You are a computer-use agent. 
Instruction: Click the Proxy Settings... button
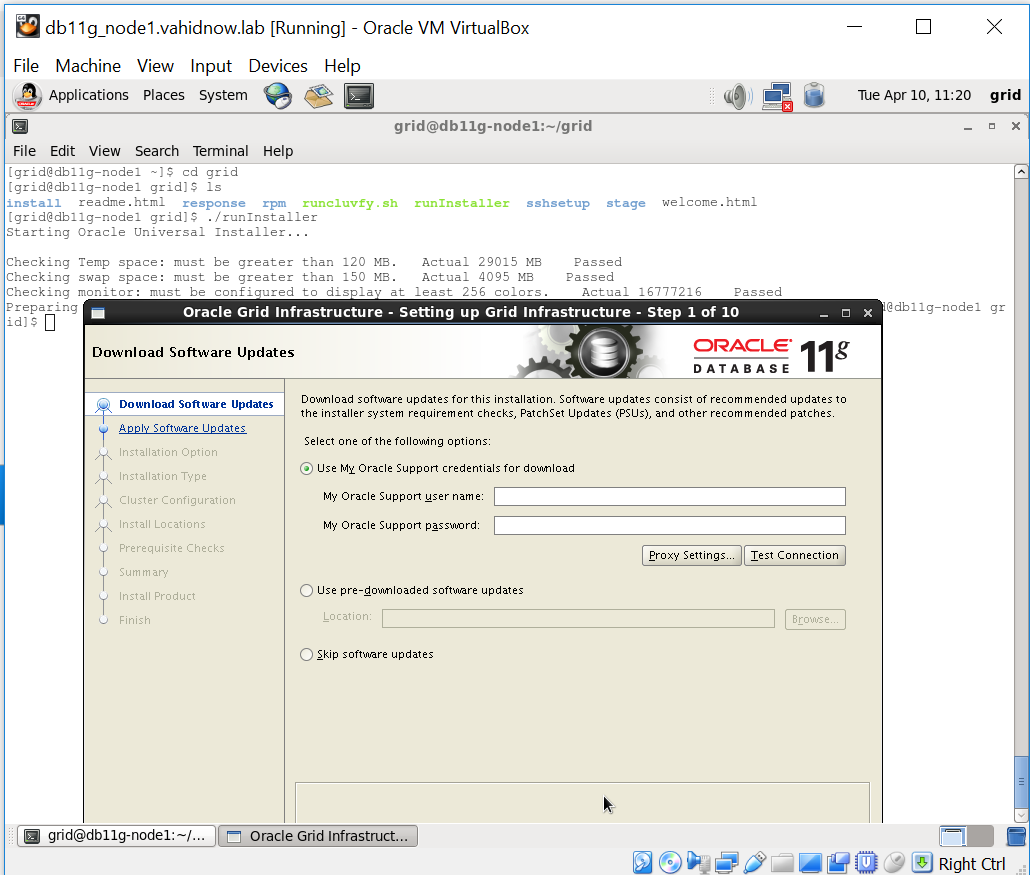click(692, 556)
